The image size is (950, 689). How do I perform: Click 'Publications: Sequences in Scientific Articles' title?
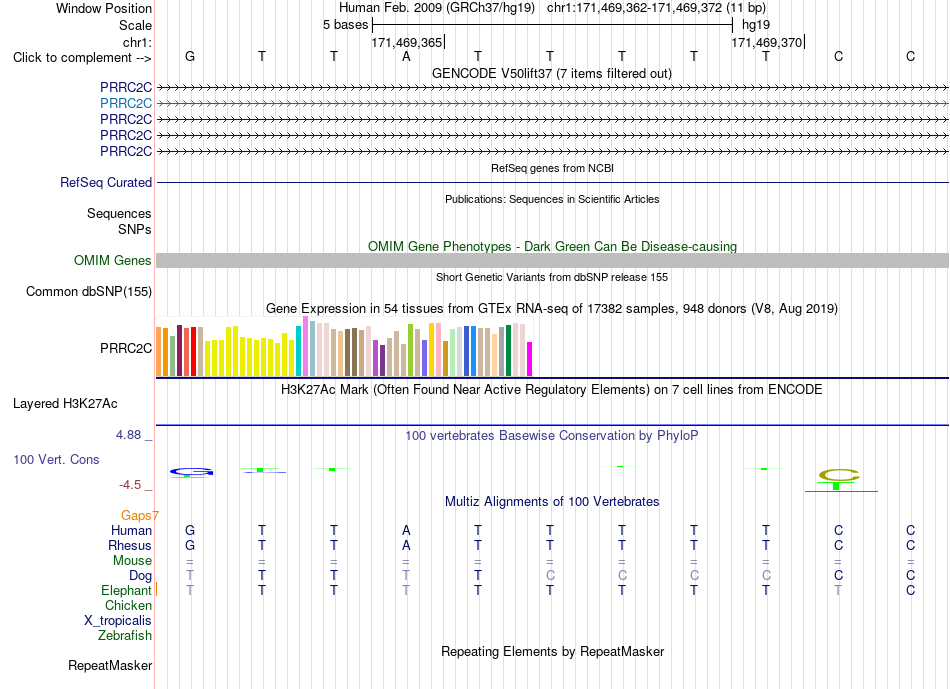tap(552, 199)
